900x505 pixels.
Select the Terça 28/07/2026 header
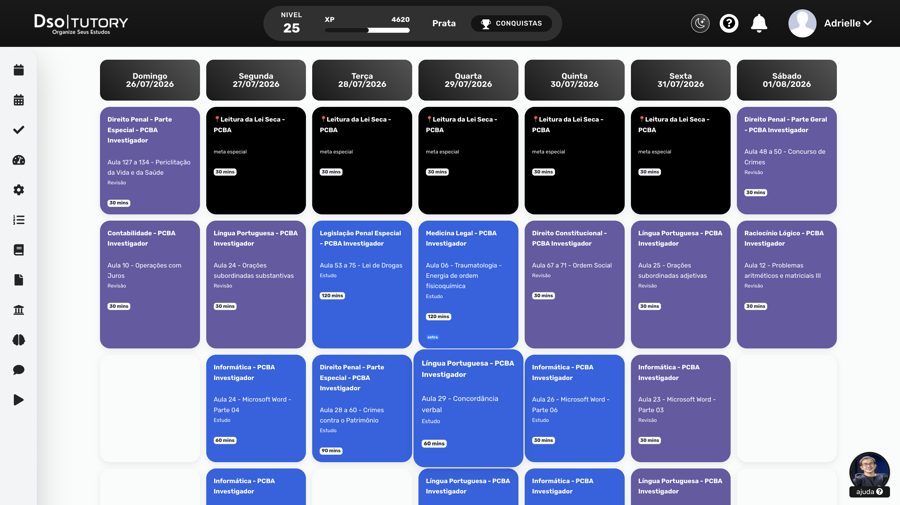click(x=362, y=80)
